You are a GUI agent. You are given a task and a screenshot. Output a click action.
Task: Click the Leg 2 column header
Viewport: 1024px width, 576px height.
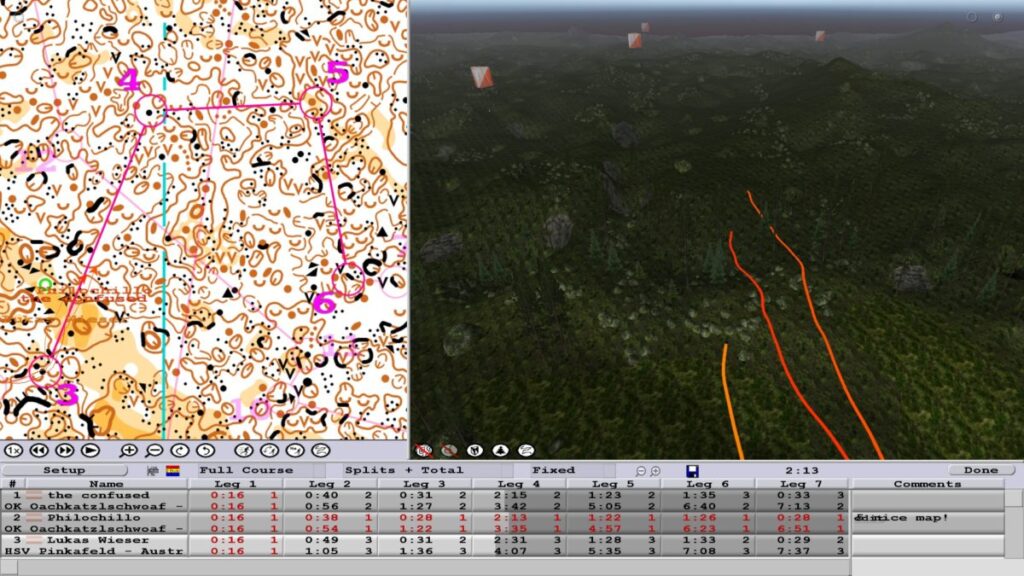(330, 484)
